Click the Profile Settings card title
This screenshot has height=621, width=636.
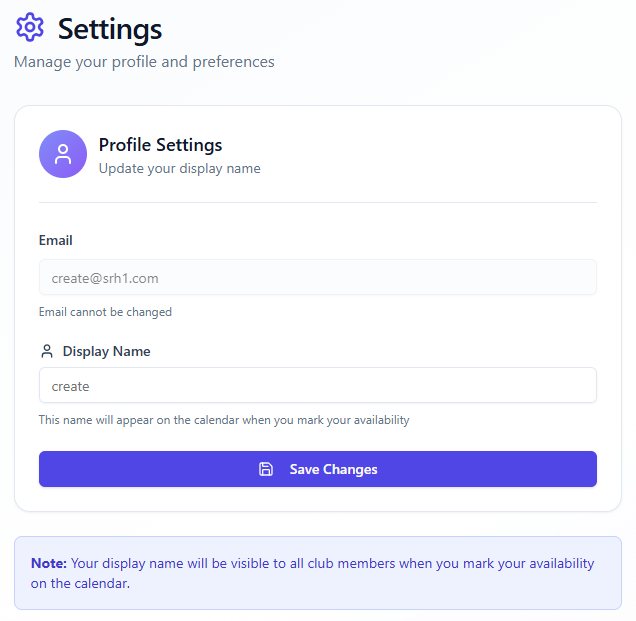coord(160,145)
